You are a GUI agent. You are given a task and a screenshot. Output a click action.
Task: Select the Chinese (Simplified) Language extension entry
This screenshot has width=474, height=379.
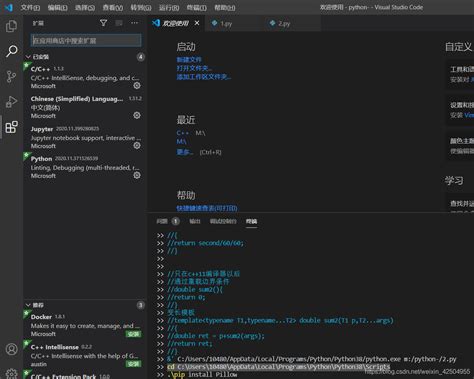point(85,107)
